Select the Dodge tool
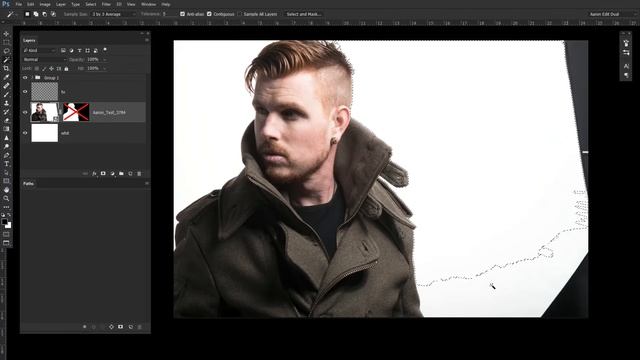The width and height of the screenshot is (640, 360). [x=6, y=146]
